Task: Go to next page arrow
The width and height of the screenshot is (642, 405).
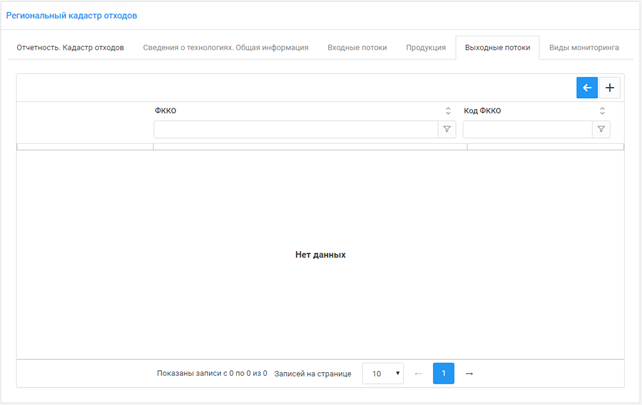Action: point(469,373)
